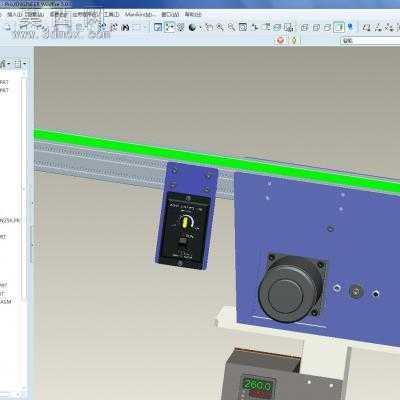Toggle datum points display

[389, 28]
